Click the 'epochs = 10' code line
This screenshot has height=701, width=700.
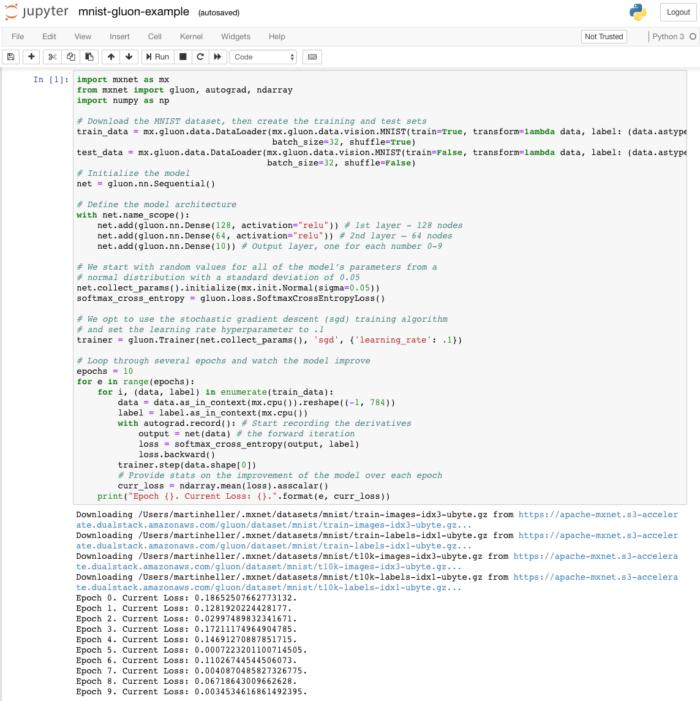tap(105, 371)
